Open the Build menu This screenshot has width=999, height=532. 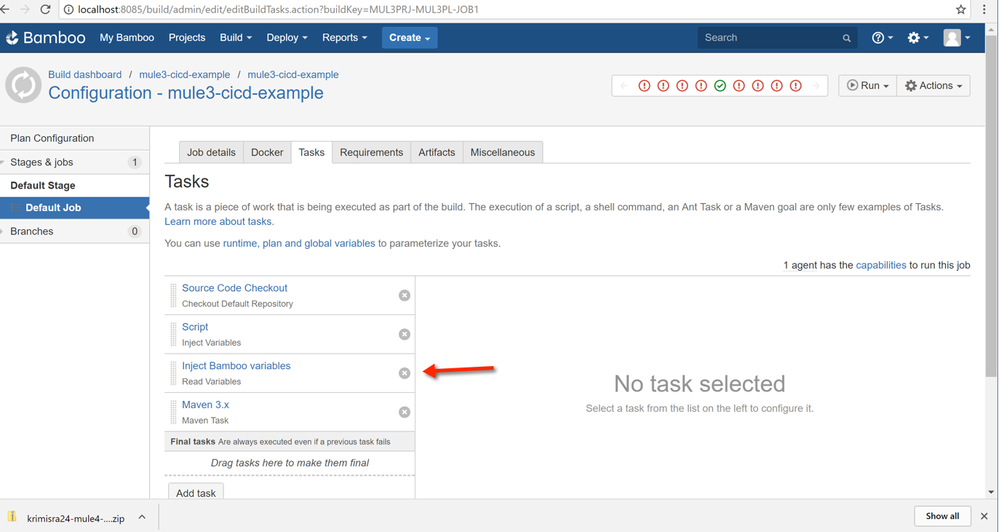[236, 38]
